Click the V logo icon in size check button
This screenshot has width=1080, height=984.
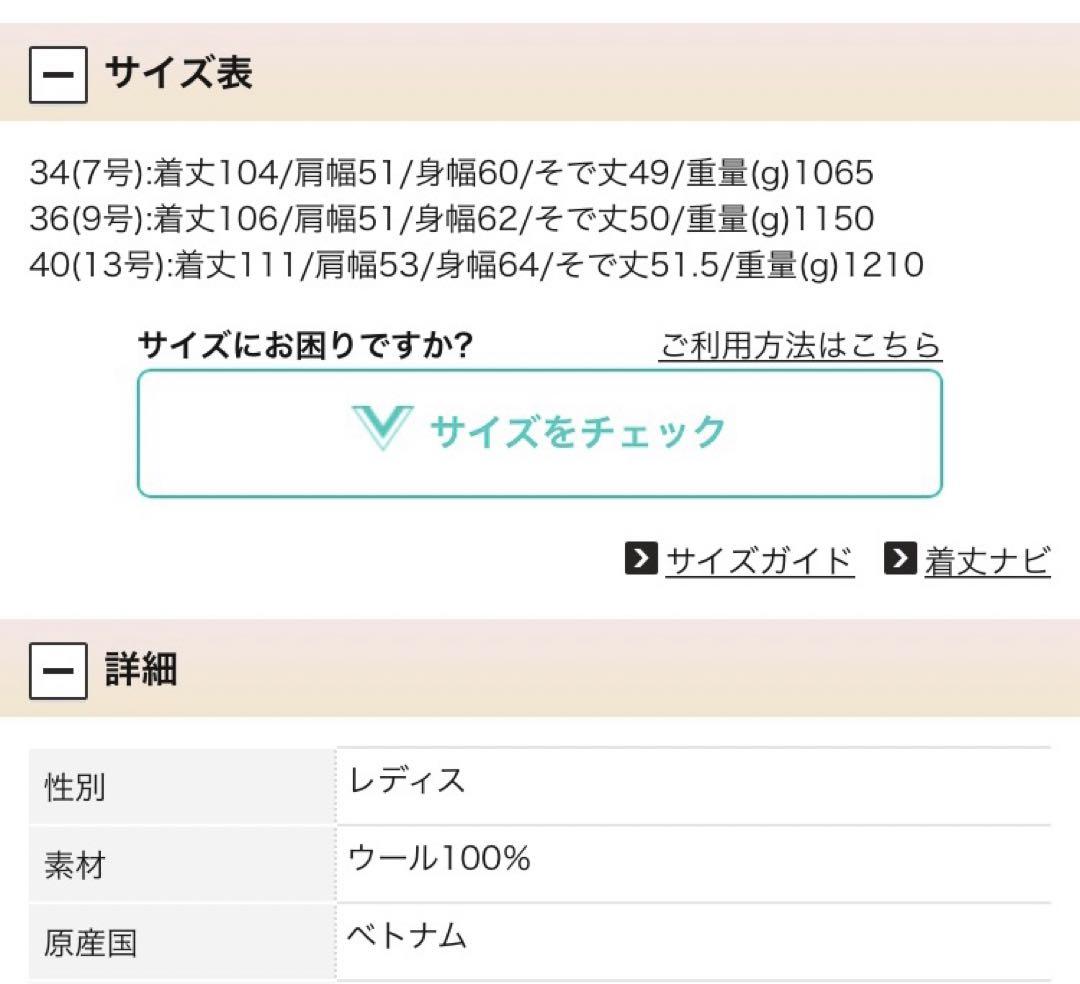(x=382, y=428)
